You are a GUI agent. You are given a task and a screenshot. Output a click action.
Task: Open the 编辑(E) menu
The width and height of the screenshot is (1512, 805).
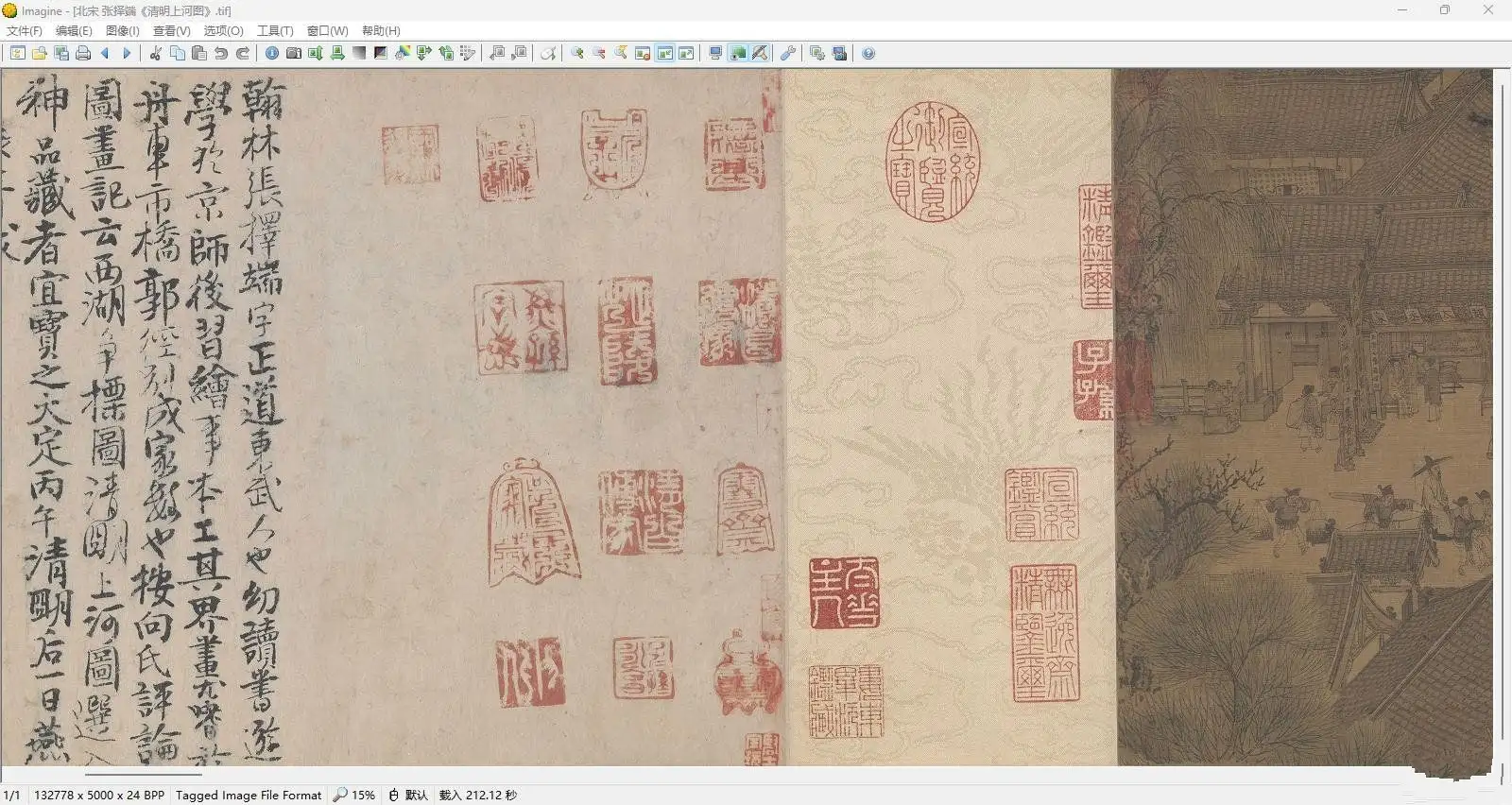74,31
